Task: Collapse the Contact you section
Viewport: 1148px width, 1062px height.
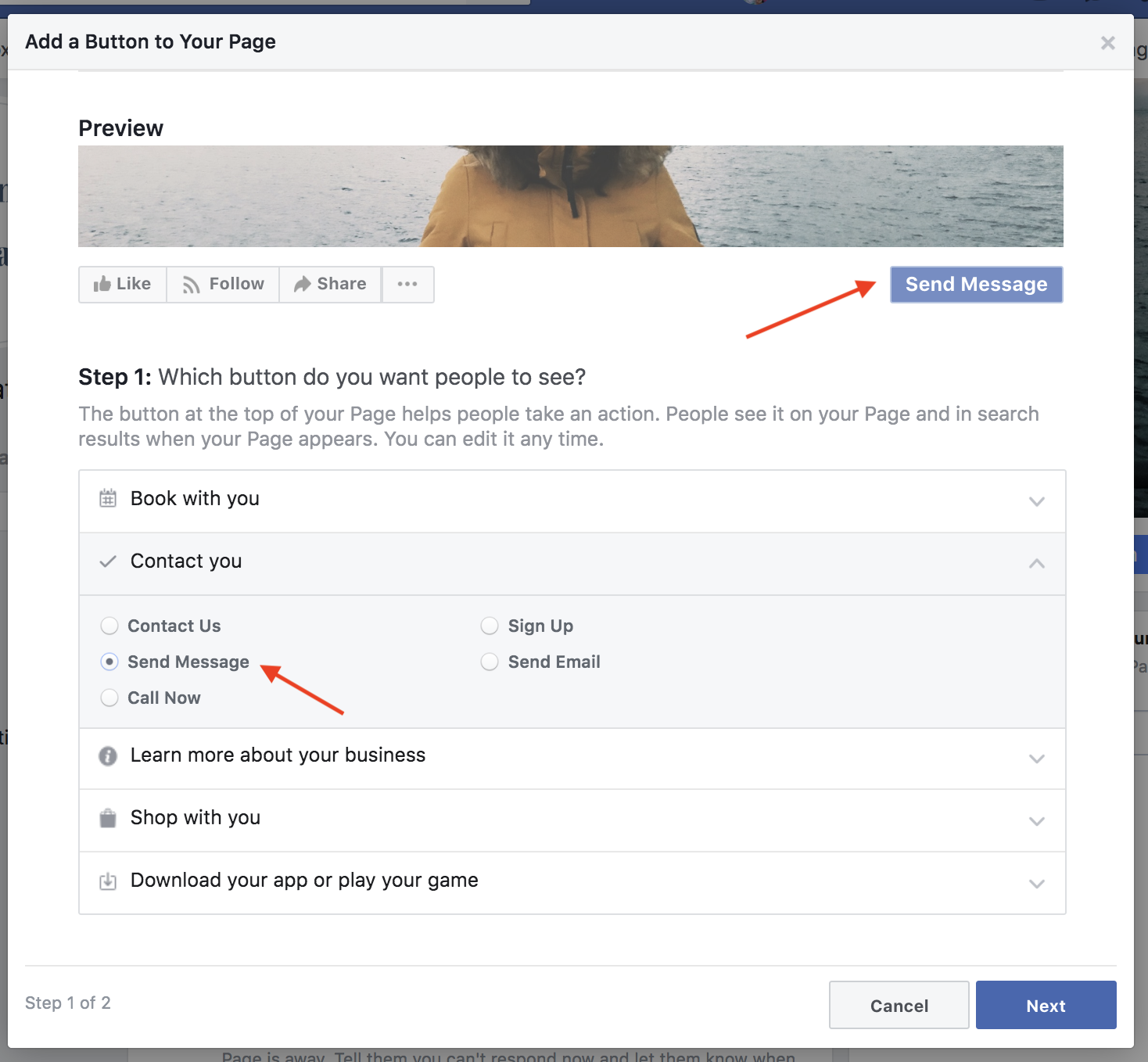Action: pos(1038,563)
